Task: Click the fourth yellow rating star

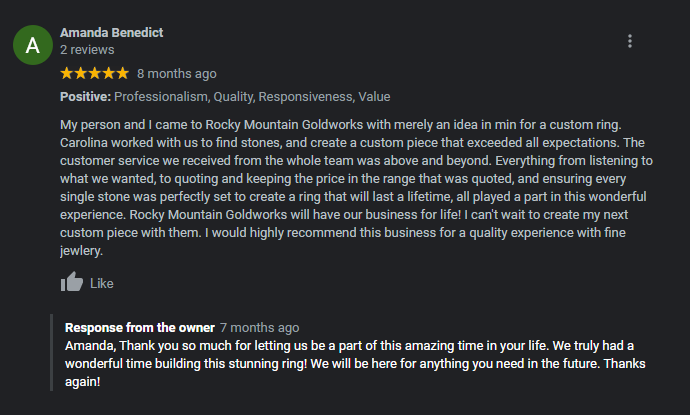Action: pyautogui.click(x=109, y=73)
